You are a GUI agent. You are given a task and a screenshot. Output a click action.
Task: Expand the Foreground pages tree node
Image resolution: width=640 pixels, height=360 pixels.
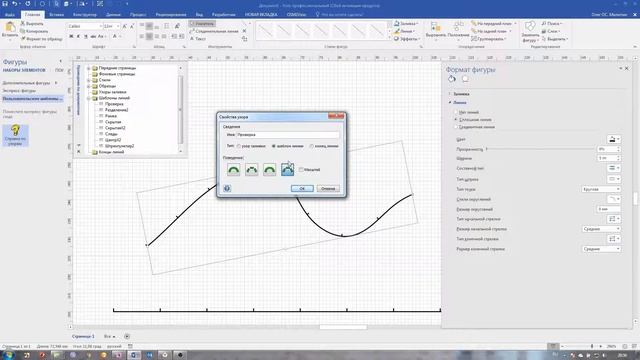pyautogui.click(x=89, y=68)
